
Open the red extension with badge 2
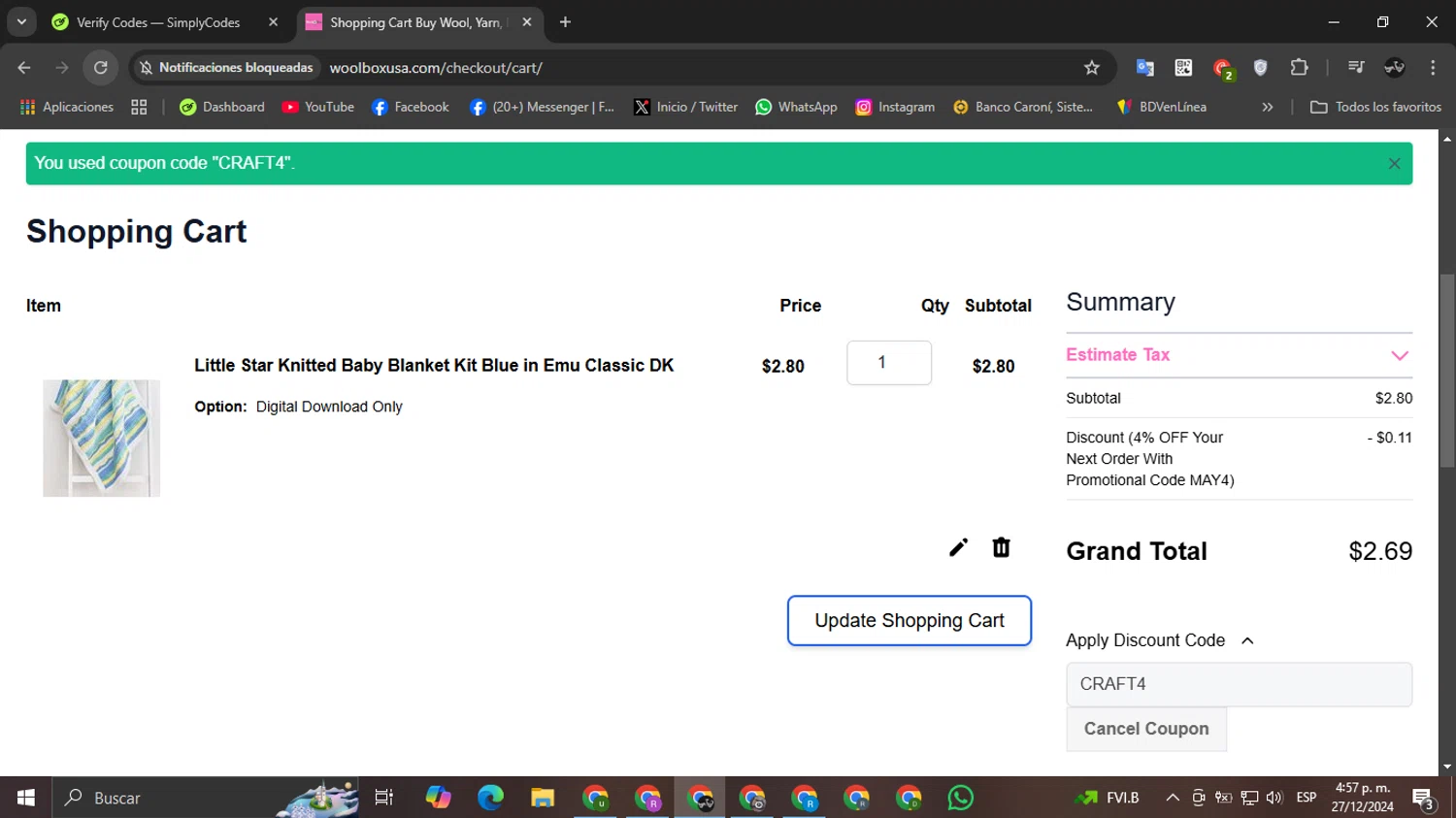(1222, 68)
